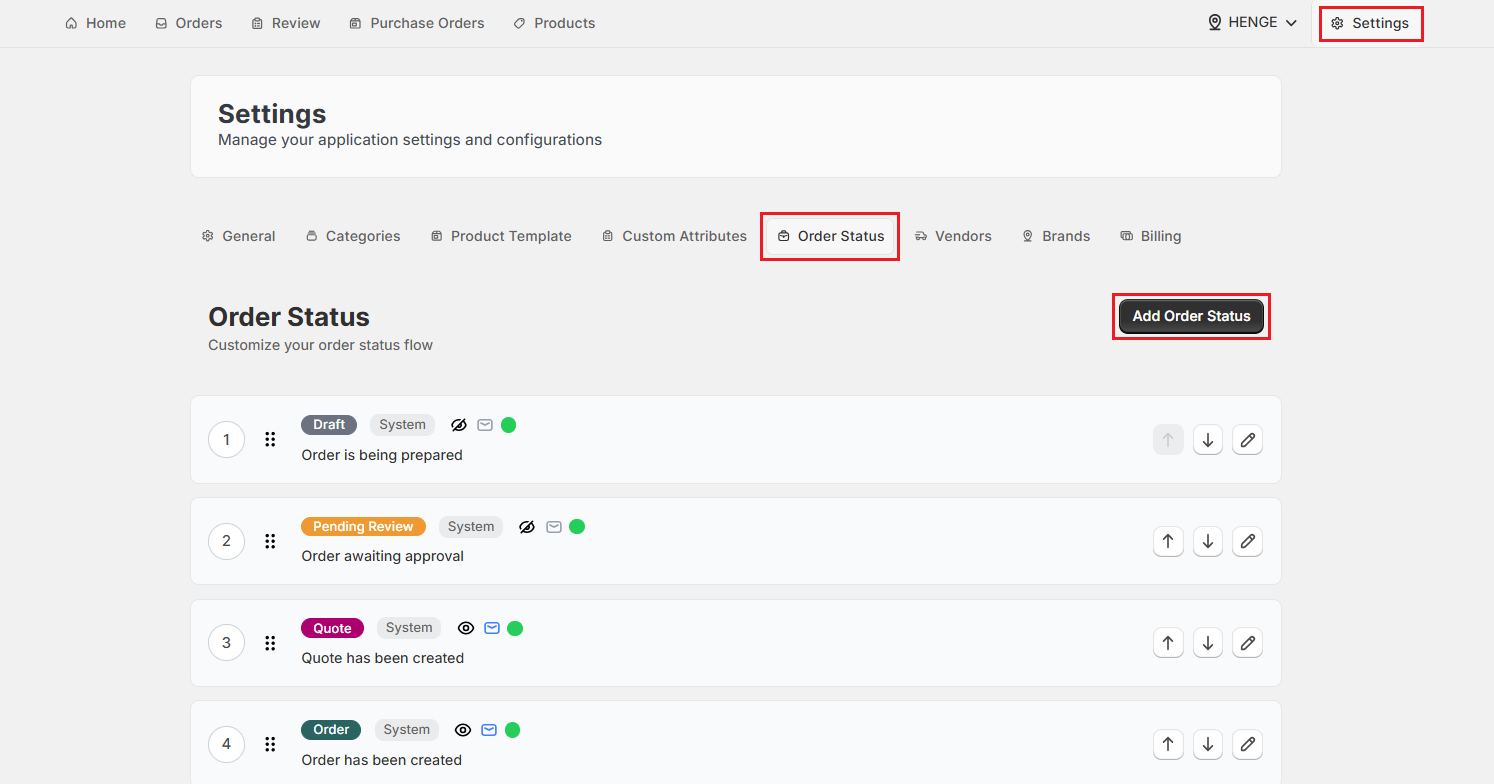1494x784 pixels.
Task: Move Order status down
Action: pos(1208,744)
